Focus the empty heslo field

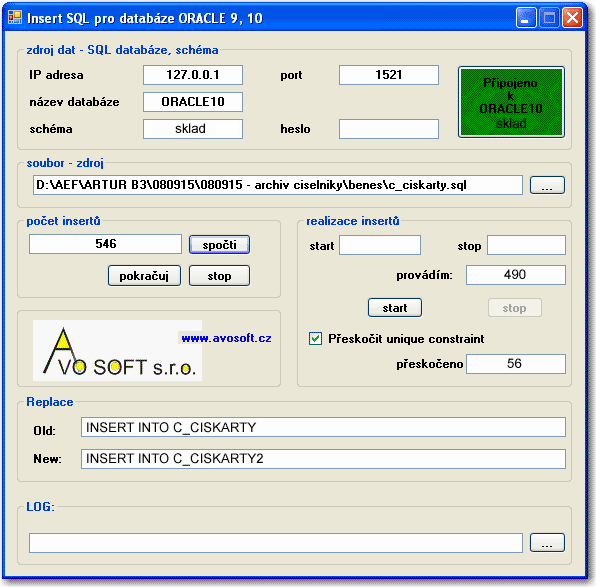tap(388, 129)
